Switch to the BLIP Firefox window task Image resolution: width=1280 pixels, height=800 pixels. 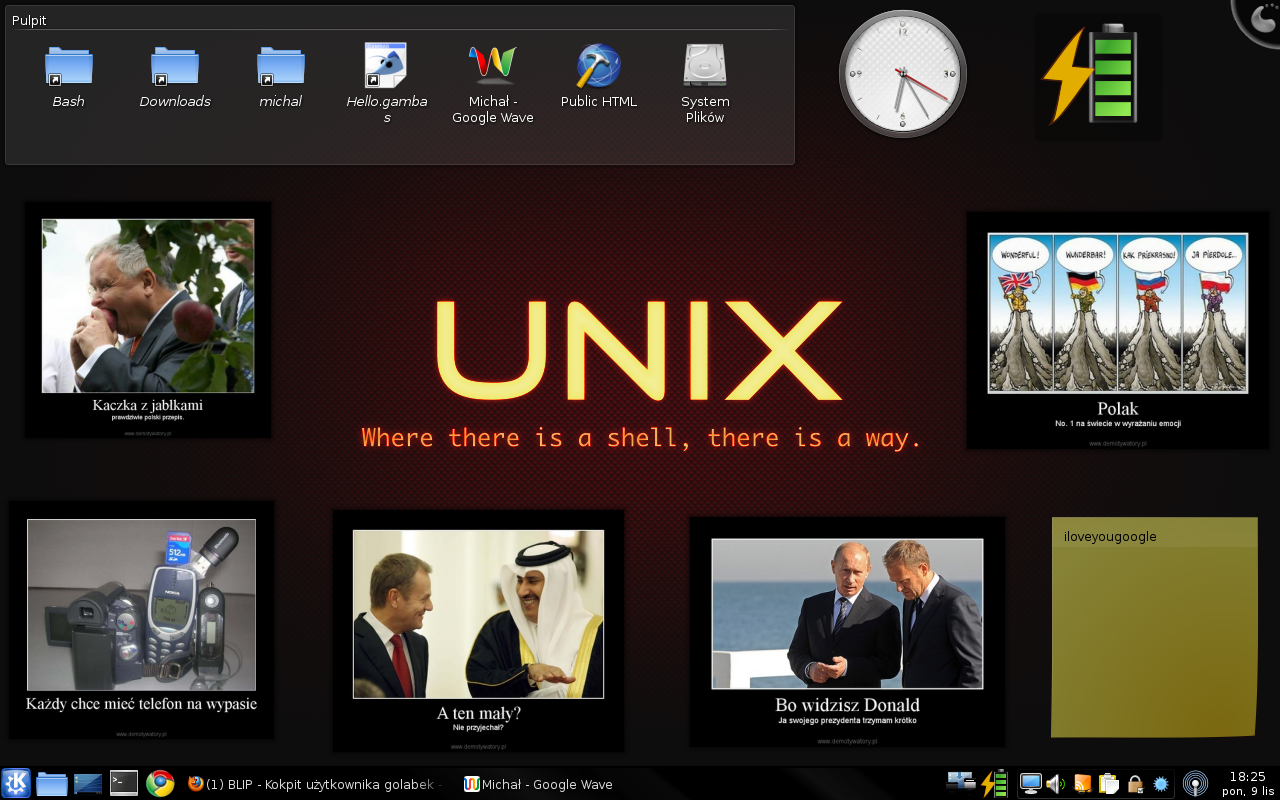pos(314,784)
